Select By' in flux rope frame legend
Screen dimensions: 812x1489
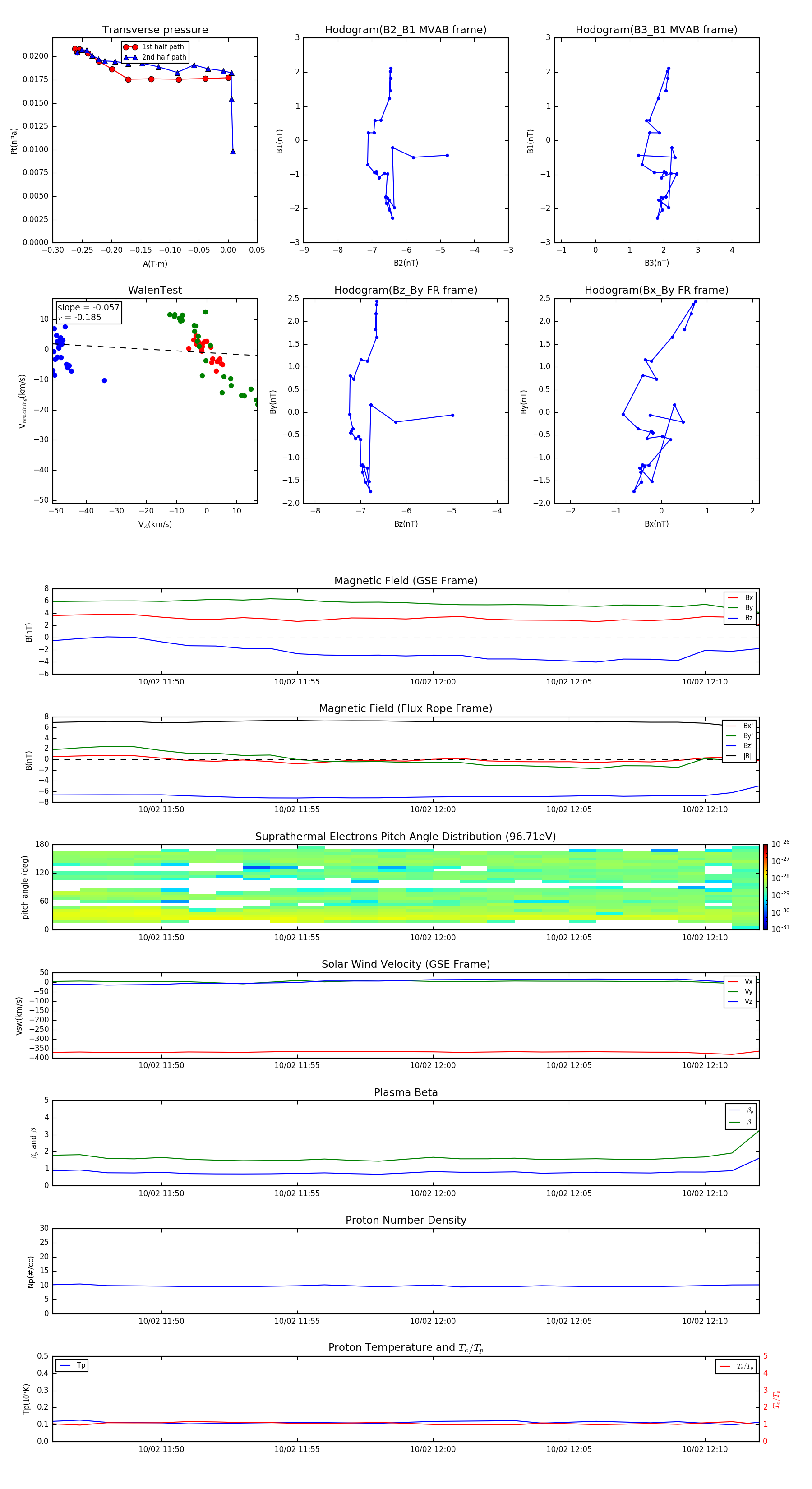pyautogui.click(x=740, y=736)
